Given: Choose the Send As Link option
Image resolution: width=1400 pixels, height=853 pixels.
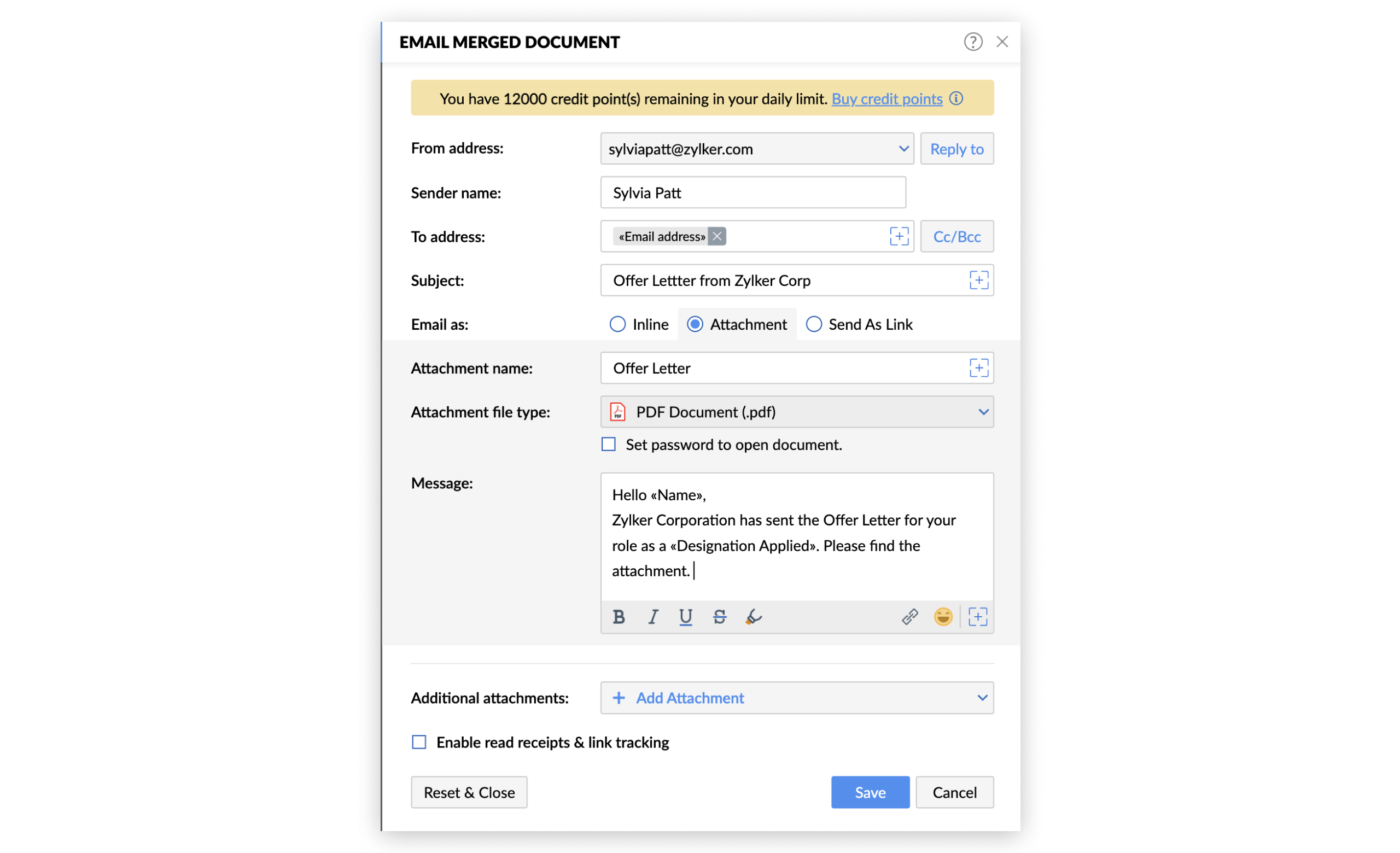Looking at the screenshot, I should (814, 324).
